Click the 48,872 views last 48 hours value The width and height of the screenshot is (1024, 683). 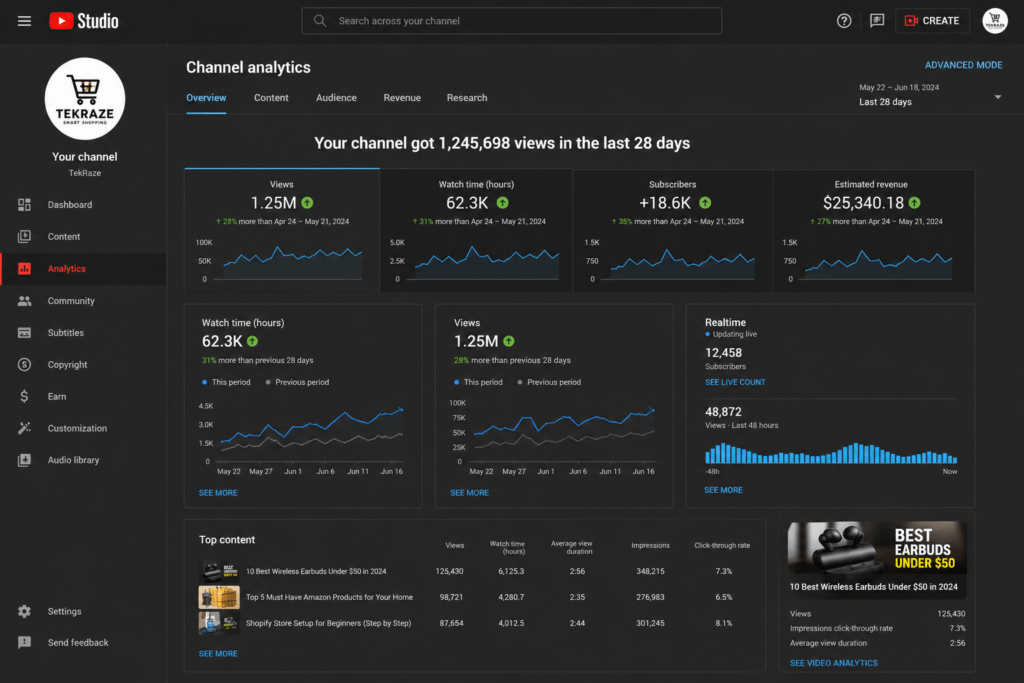[x=723, y=412]
